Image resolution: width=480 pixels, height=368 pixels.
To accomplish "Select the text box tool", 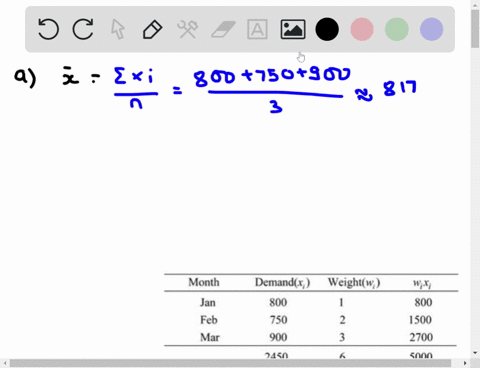I will [x=257, y=29].
